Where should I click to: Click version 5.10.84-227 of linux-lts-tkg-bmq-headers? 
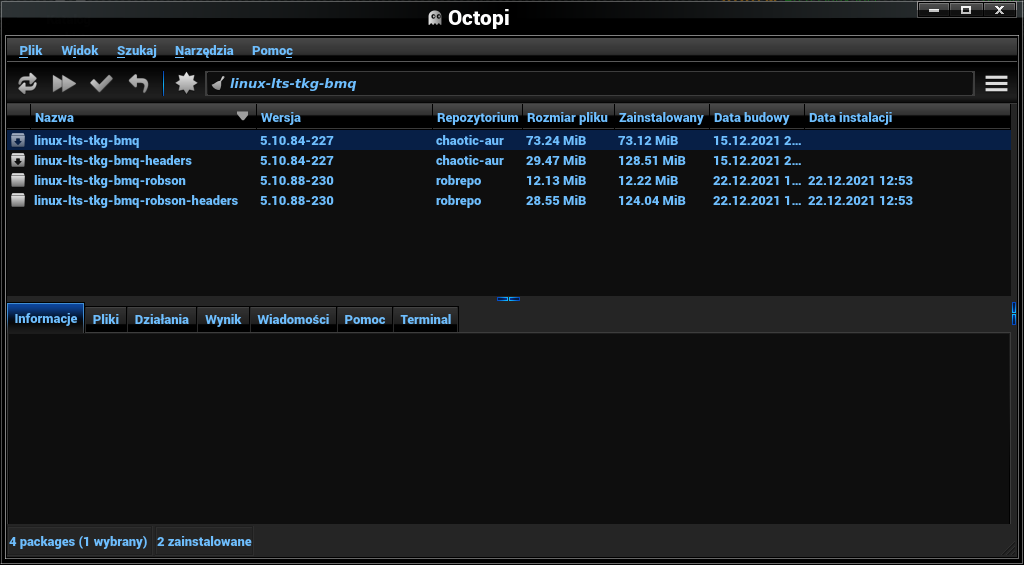(296, 160)
